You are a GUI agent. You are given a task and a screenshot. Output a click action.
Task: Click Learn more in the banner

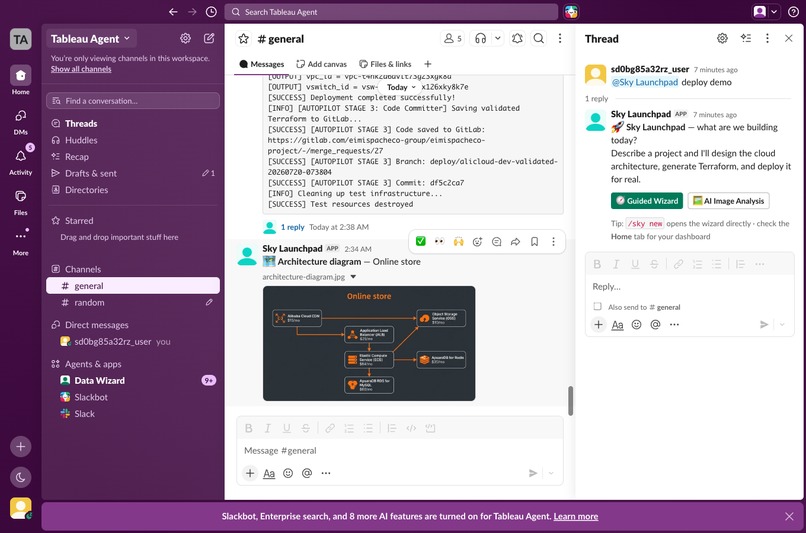pos(575,516)
